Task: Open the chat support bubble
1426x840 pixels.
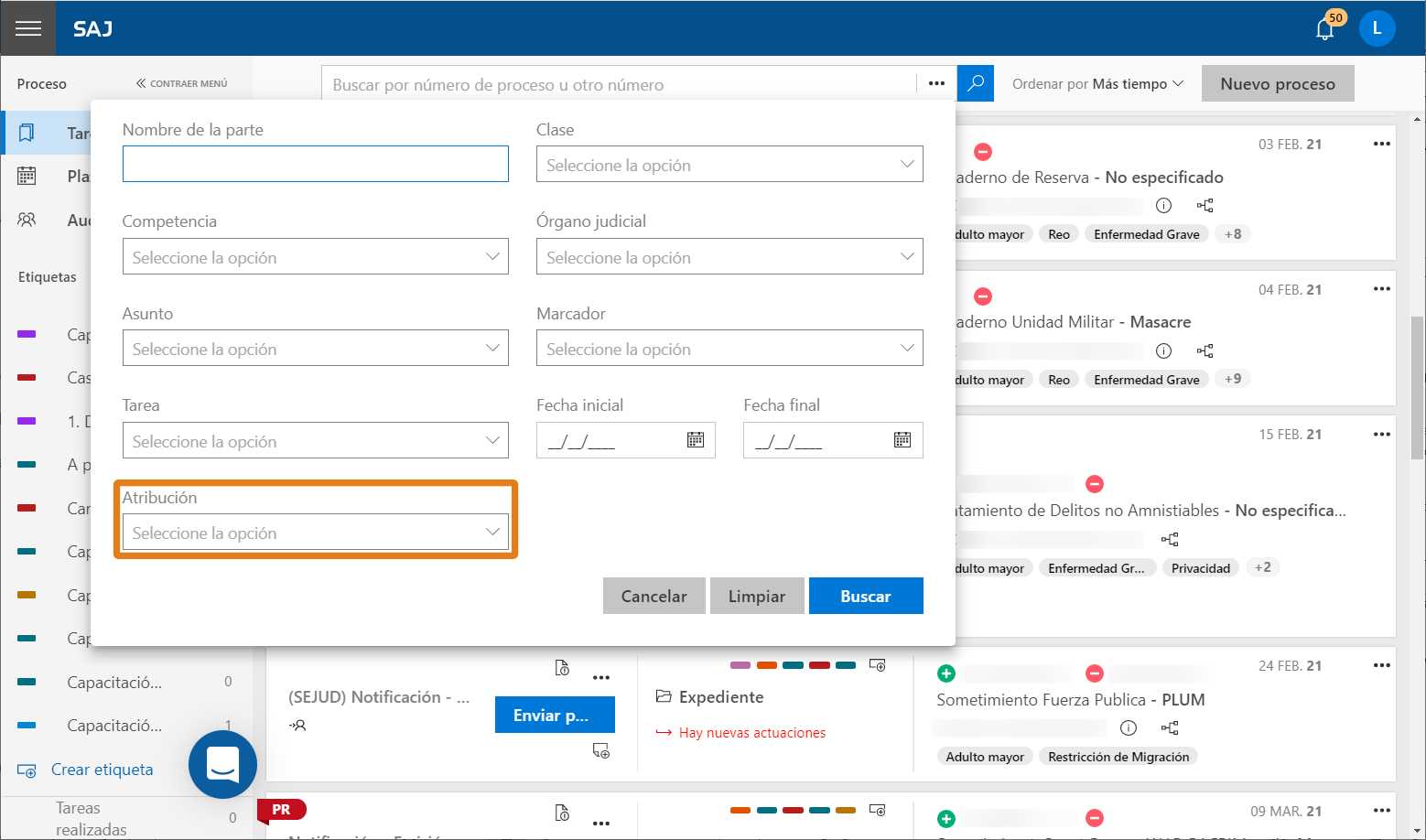Action: click(x=222, y=765)
